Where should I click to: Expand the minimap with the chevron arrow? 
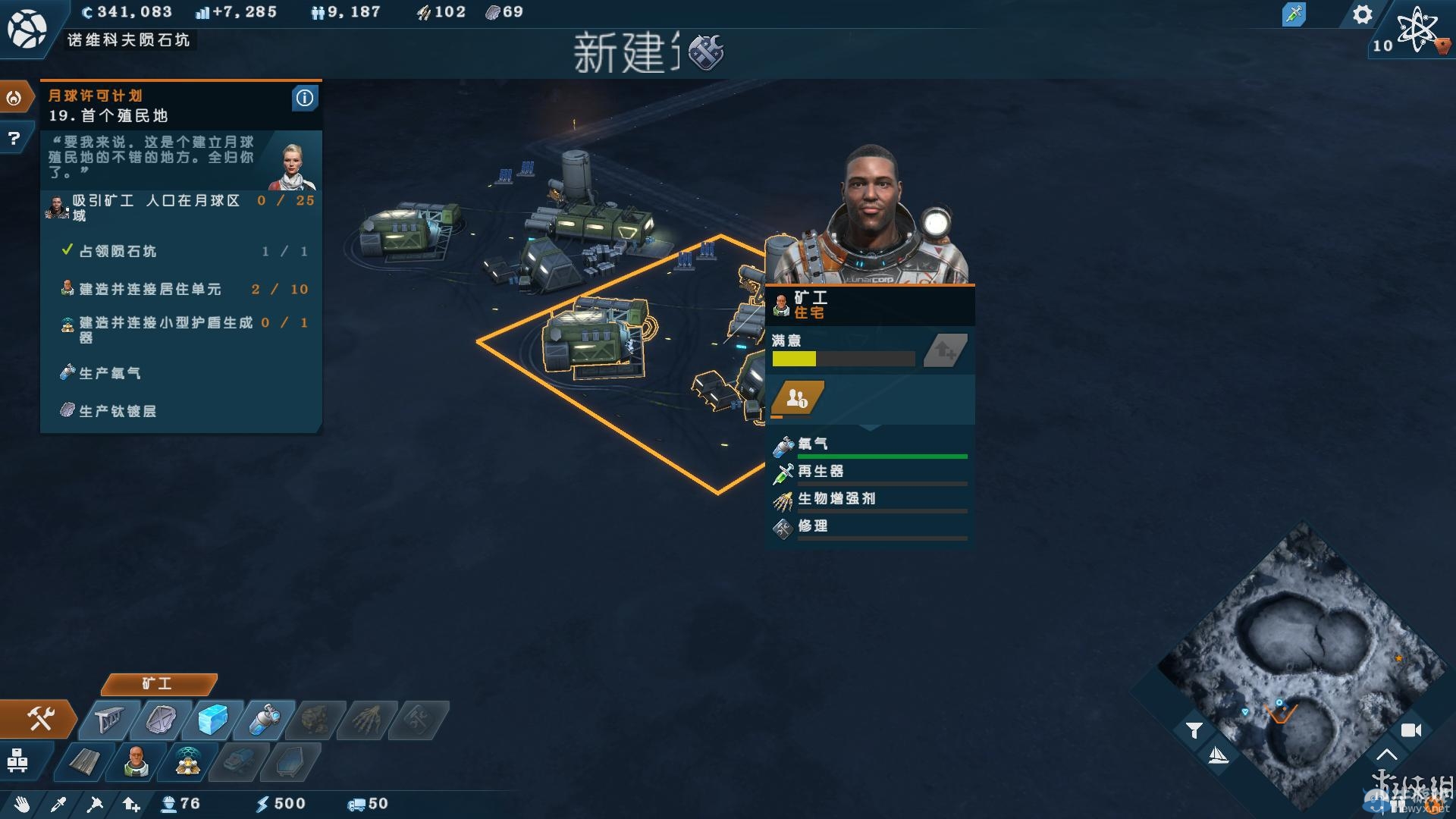click(1386, 755)
